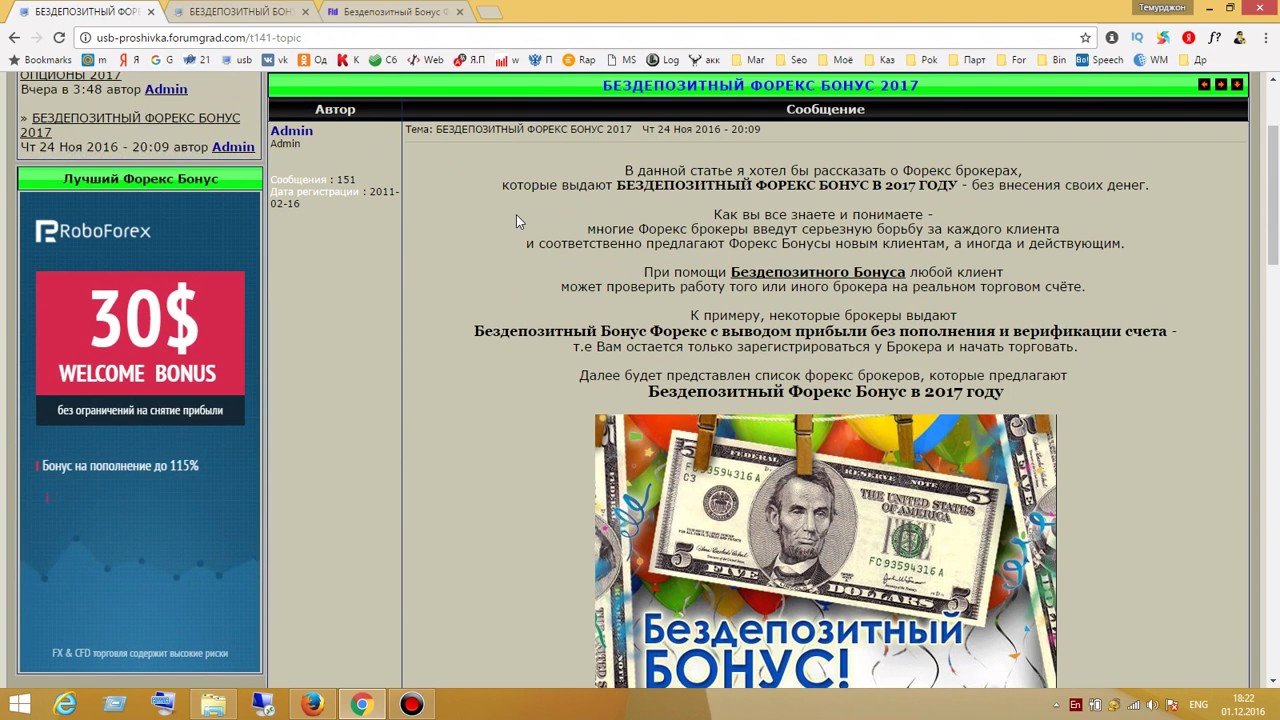Screen dimensions: 1280x720
Task: Click Admin link next to Вчера в 3:48
Action: coord(166,89)
